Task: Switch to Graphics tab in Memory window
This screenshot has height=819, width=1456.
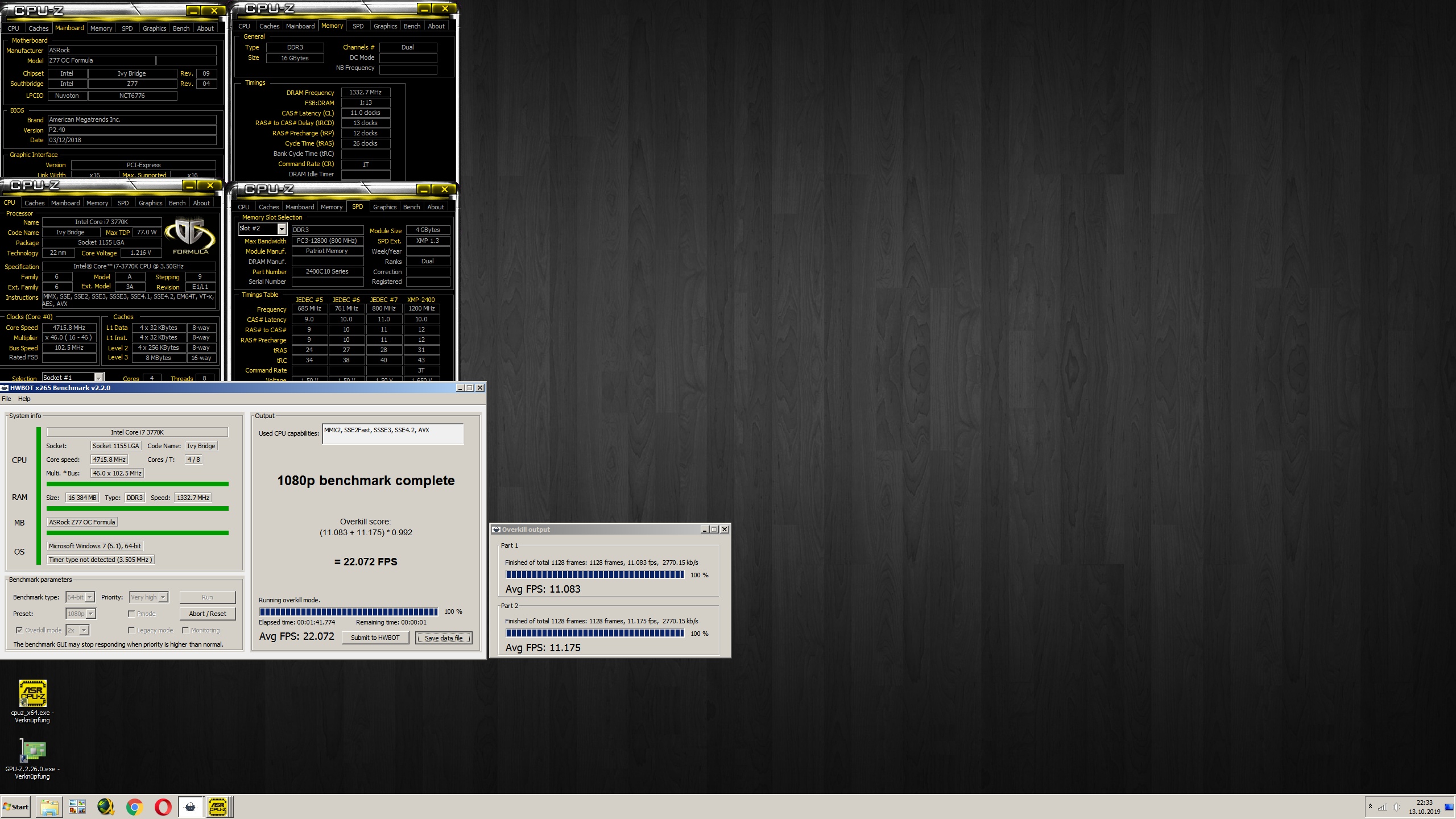Action: coord(385,26)
